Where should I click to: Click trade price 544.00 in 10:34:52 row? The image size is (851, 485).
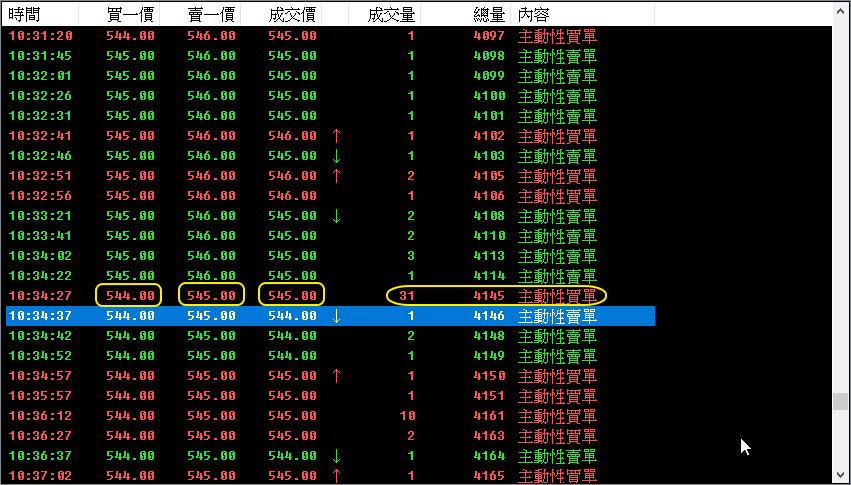pos(292,356)
